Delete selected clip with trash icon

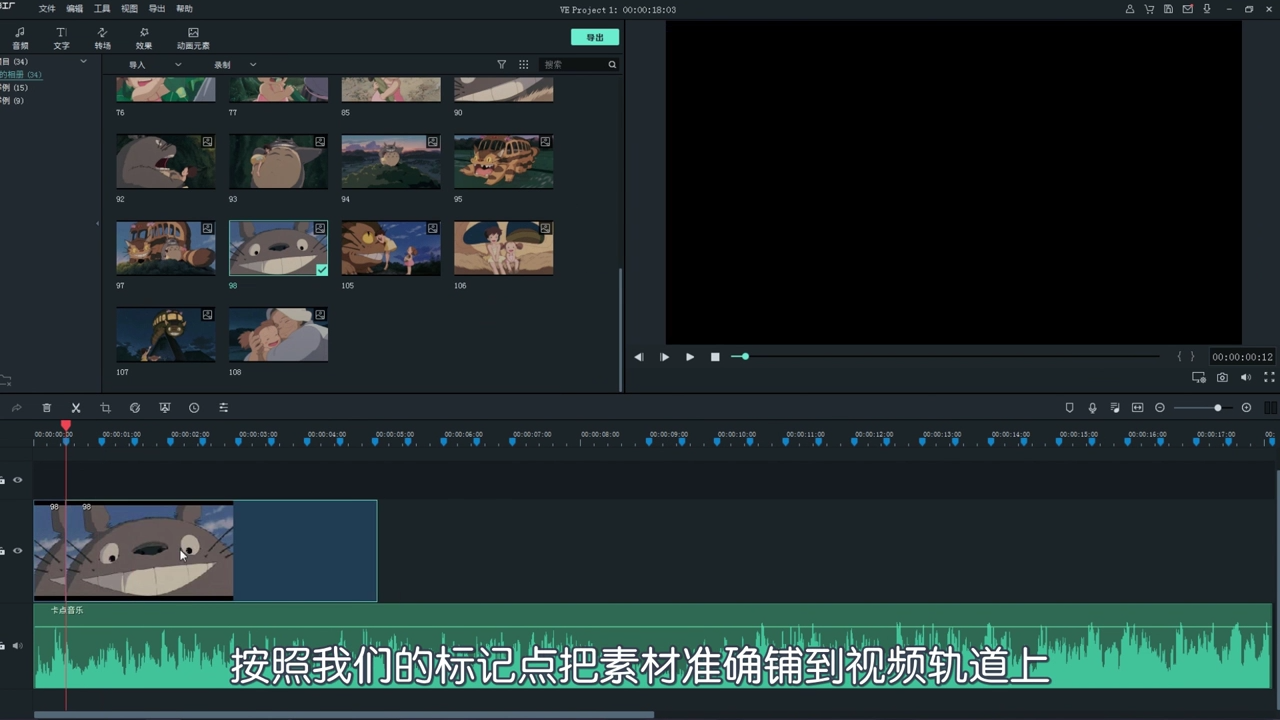pos(46,408)
